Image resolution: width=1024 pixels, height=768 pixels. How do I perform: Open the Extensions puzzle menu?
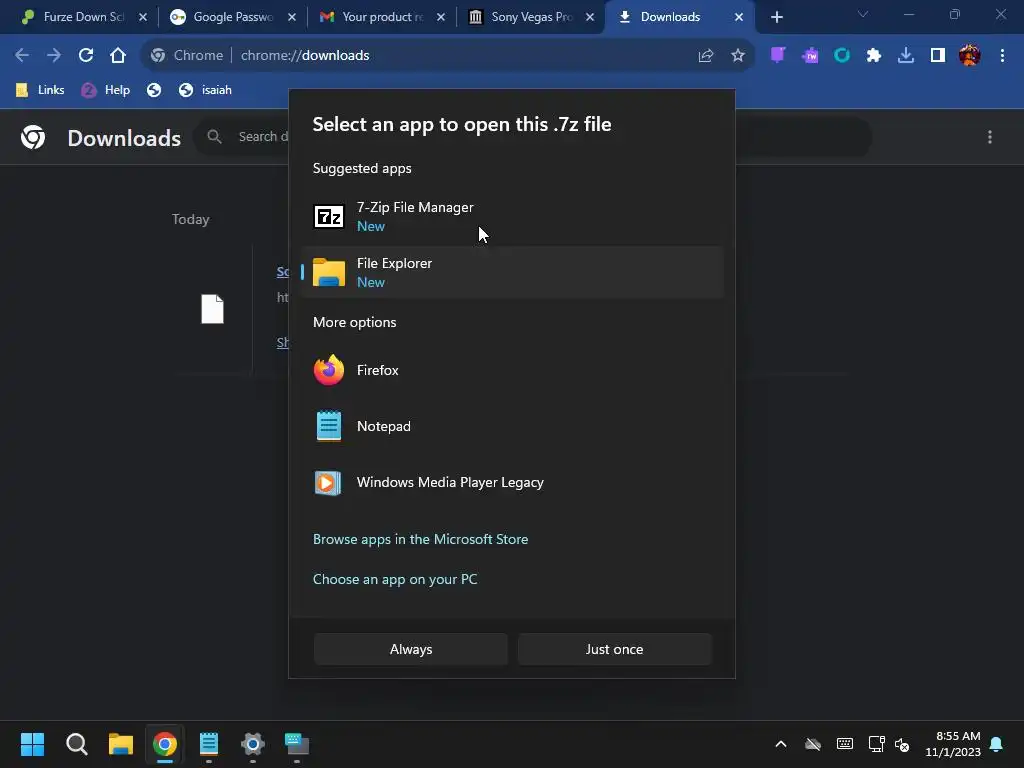click(874, 56)
